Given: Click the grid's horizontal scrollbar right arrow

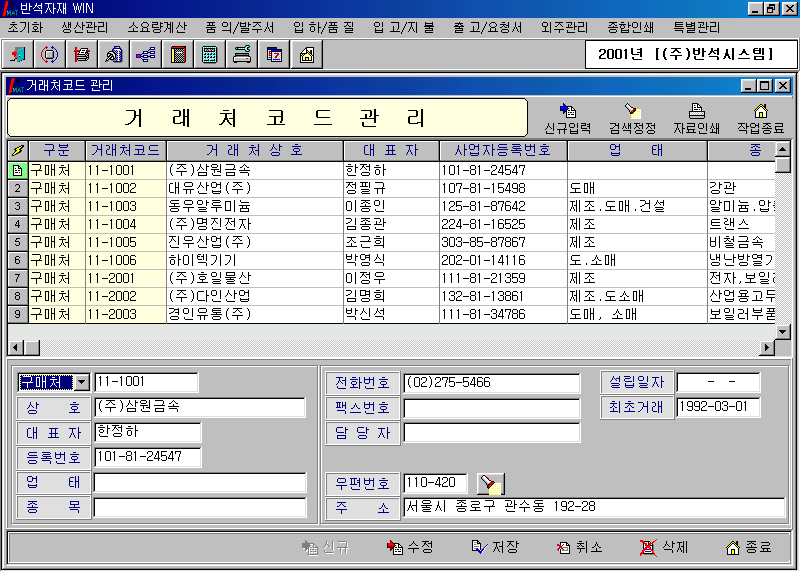Looking at the screenshot, I should pyautogui.click(x=768, y=347).
